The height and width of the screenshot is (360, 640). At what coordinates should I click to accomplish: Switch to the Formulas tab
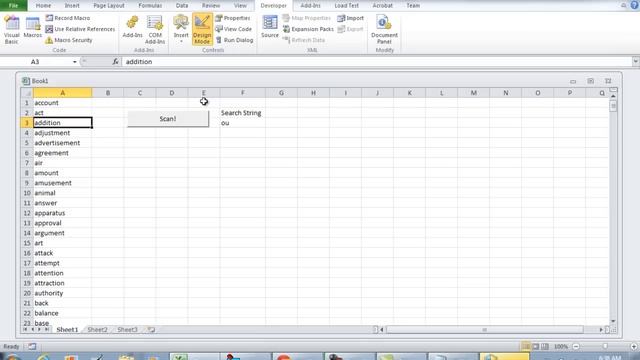tap(150, 5)
